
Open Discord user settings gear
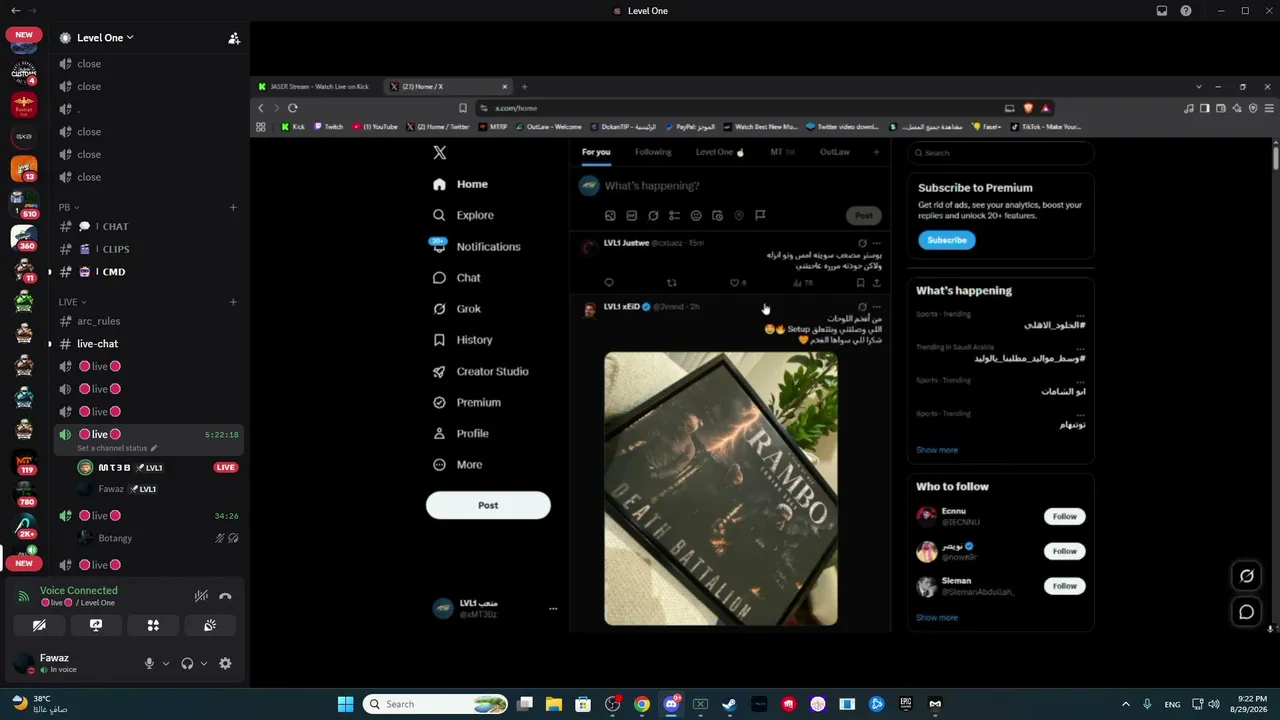point(225,663)
